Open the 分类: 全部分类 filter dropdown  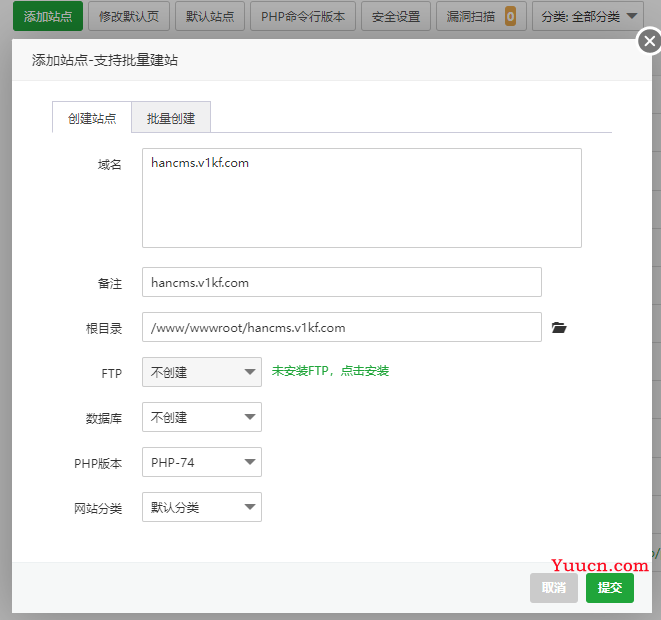pos(588,16)
